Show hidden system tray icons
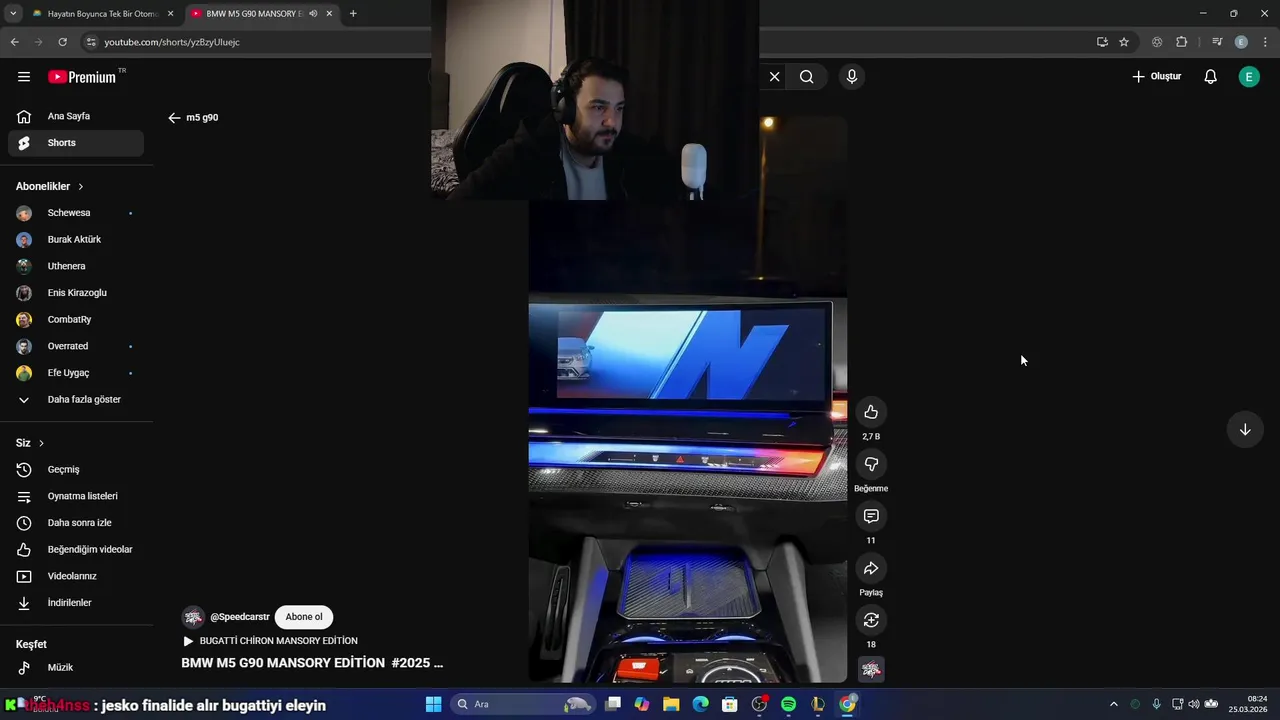1280x720 pixels. 1114,704
